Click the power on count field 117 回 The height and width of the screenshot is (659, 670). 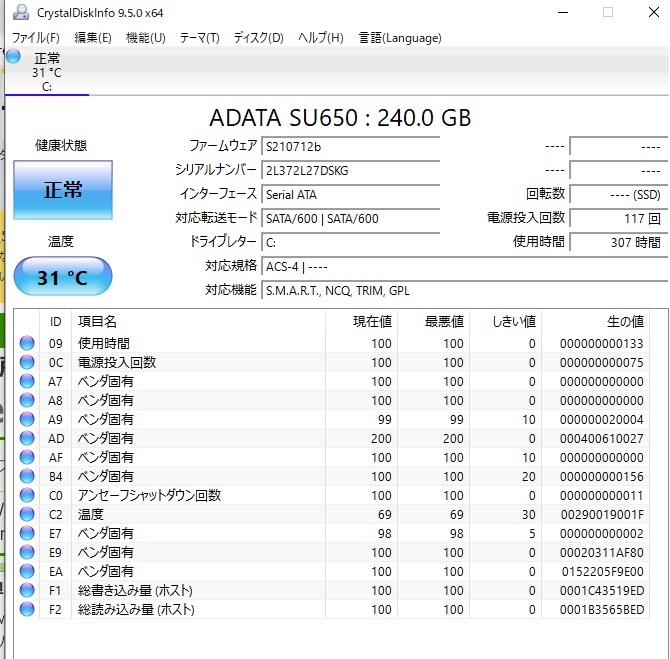click(x=619, y=218)
